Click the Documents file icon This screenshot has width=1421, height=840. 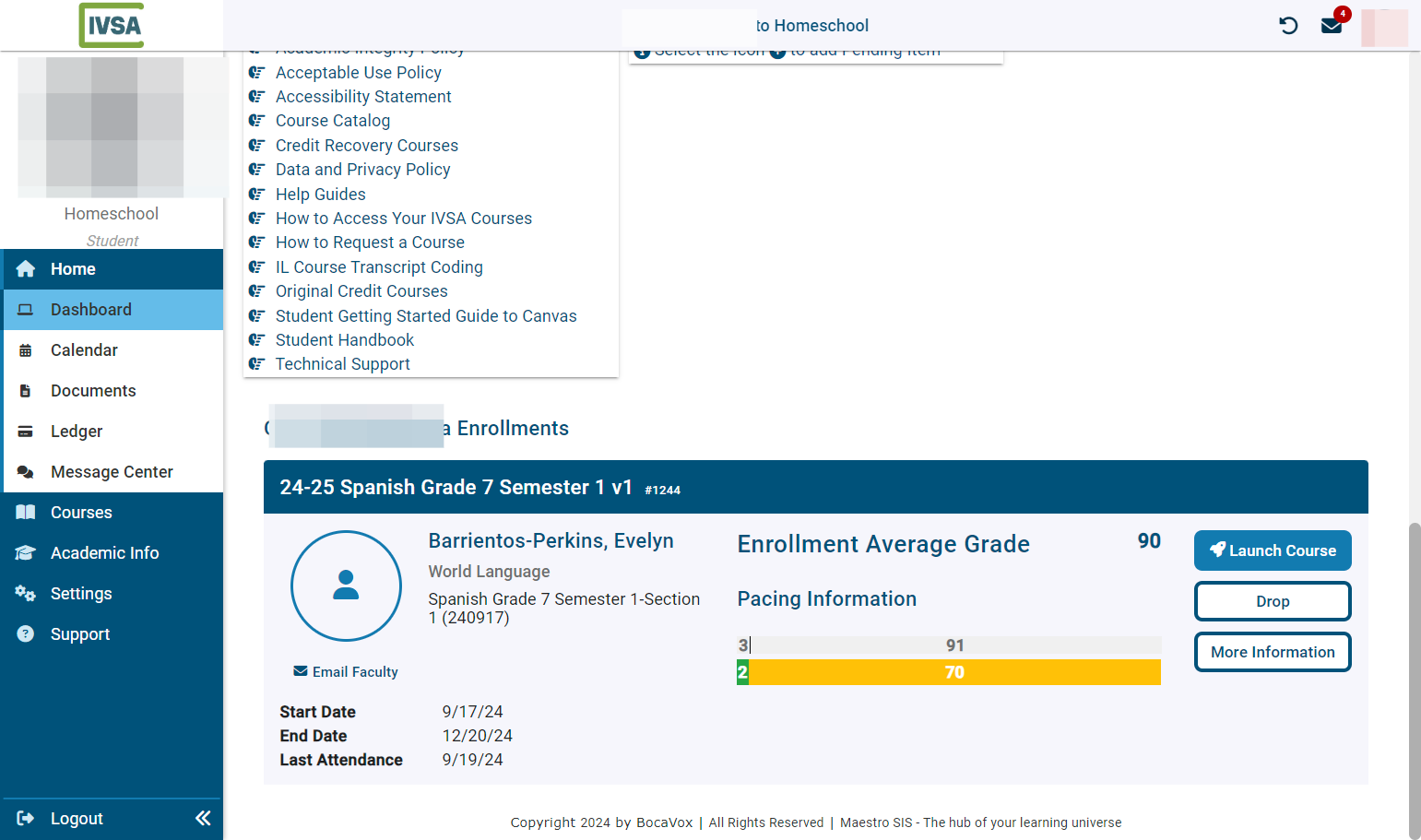(26, 391)
